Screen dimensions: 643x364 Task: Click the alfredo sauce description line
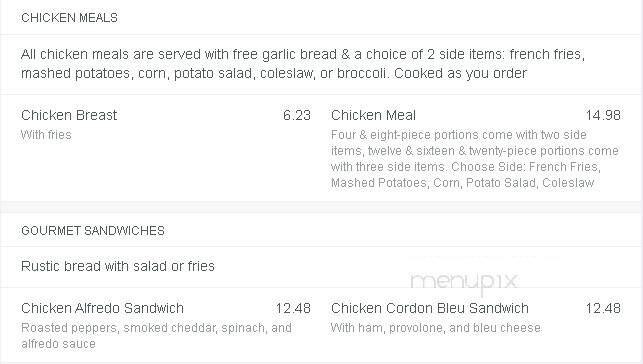coord(58,344)
